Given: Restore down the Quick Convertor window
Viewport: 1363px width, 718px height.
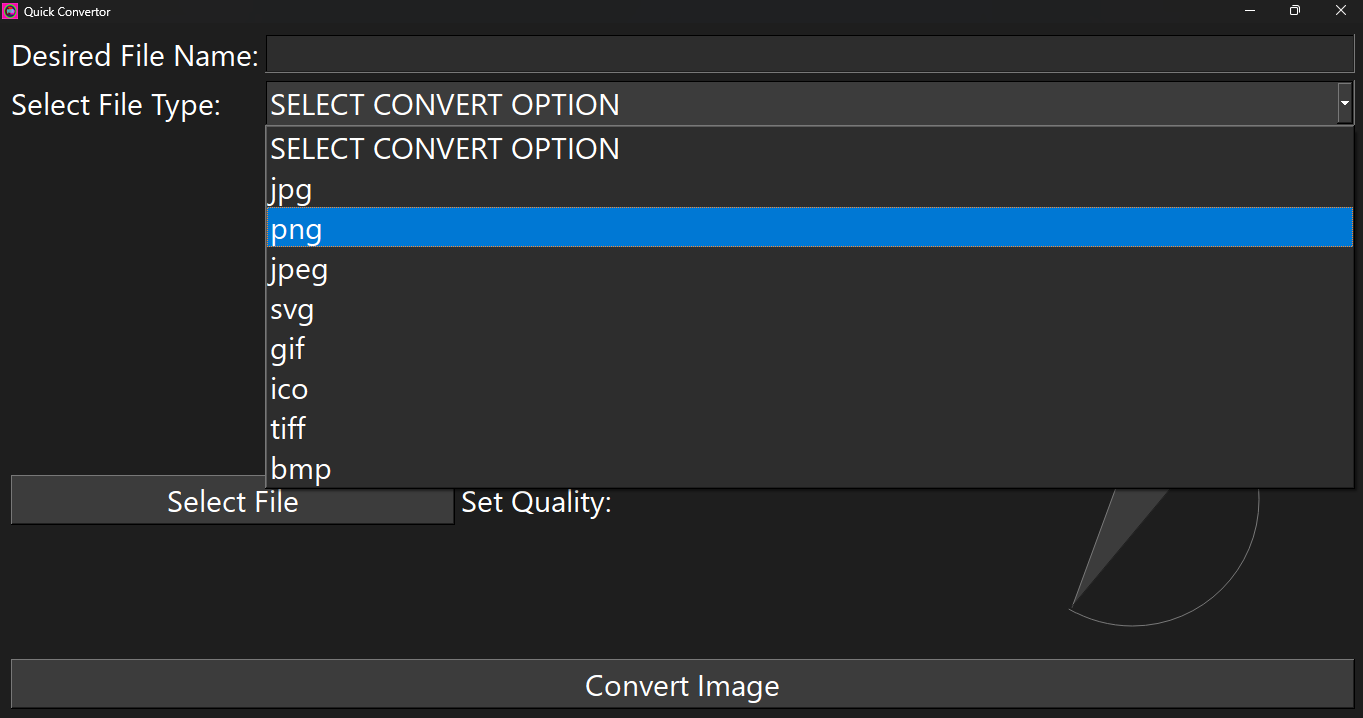Looking at the screenshot, I should coord(1295,11).
